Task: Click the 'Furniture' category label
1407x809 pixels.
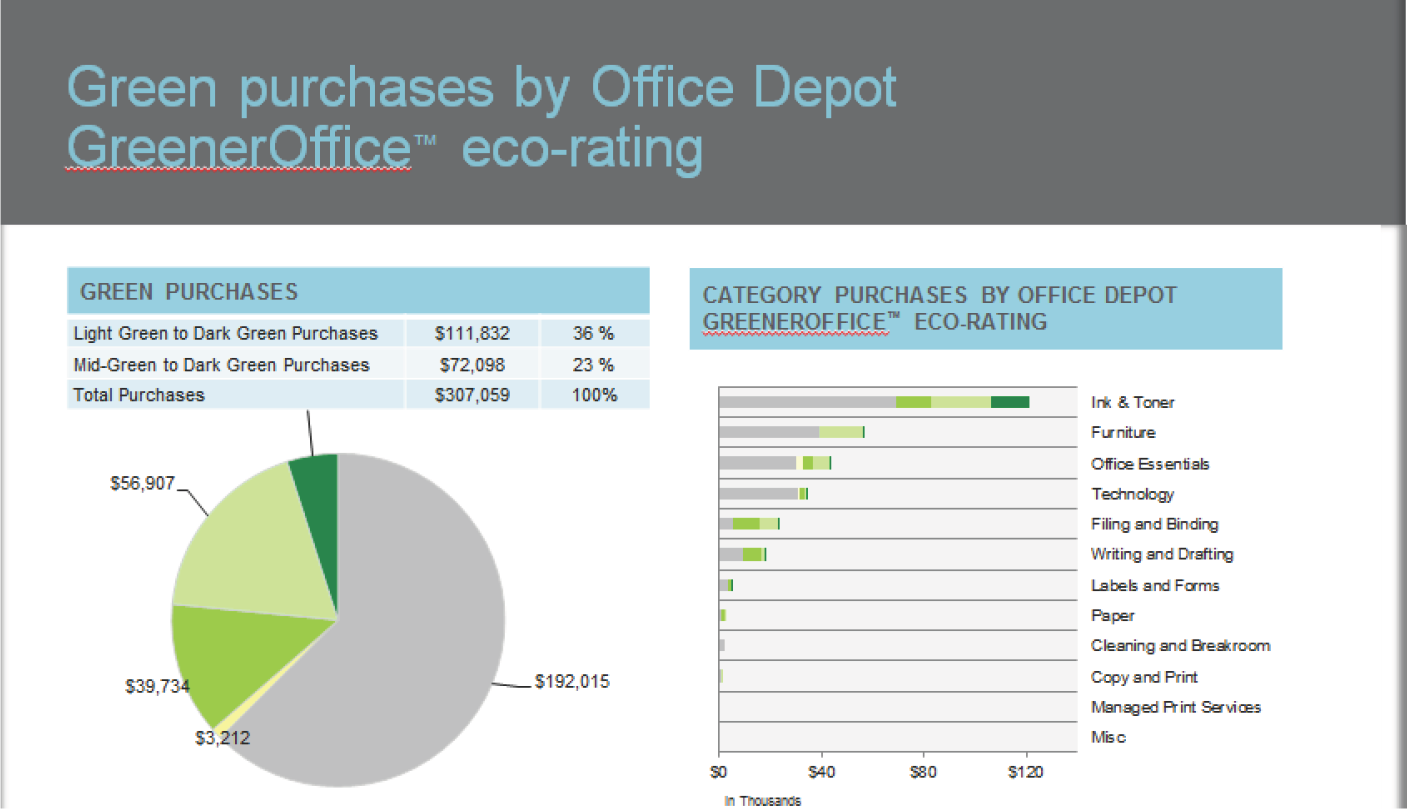Action: (1123, 432)
